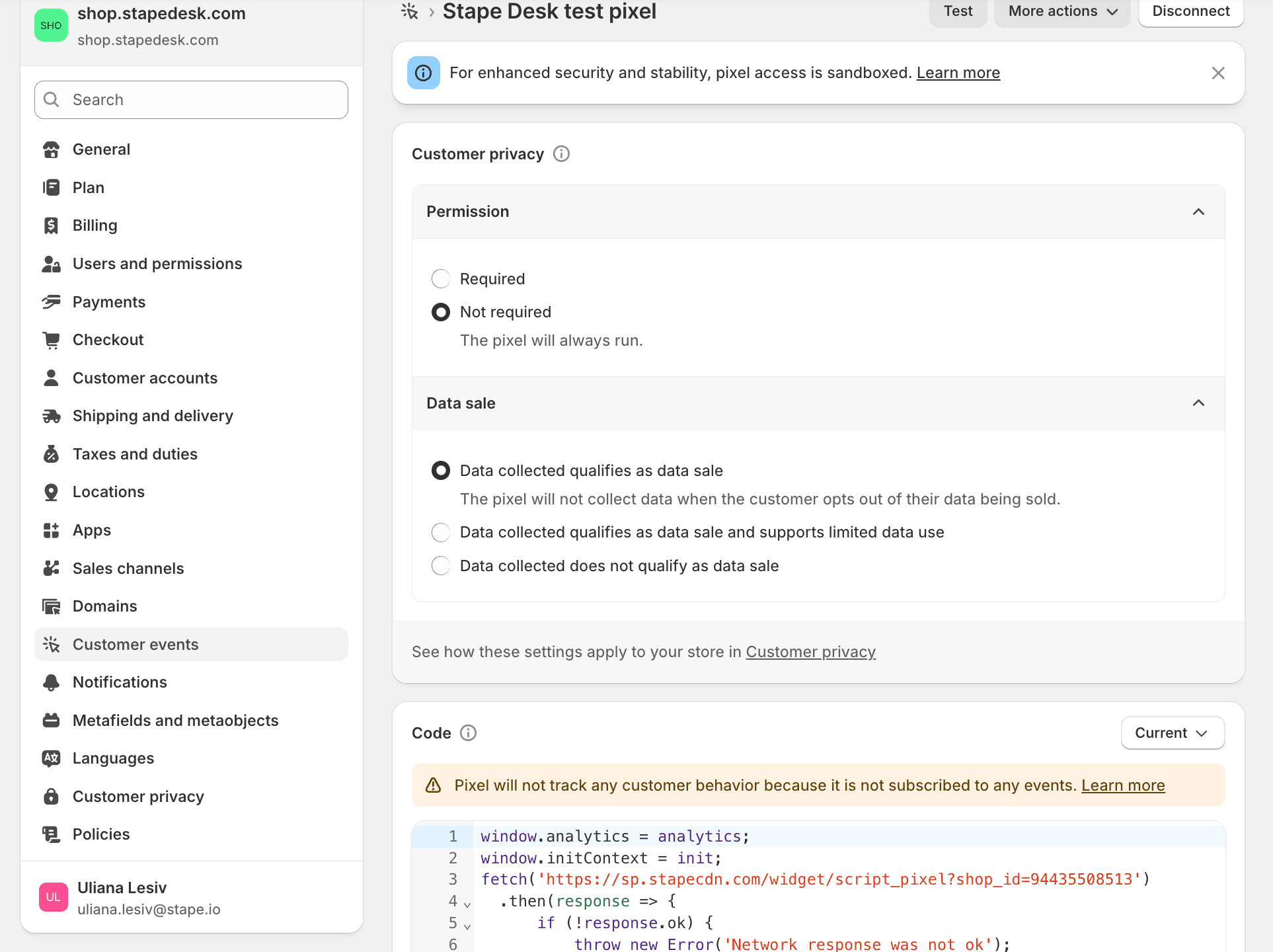The width and height of the screenshot is (1273, 952).
Task: Click the Test button
Action: tap(958, 11)
